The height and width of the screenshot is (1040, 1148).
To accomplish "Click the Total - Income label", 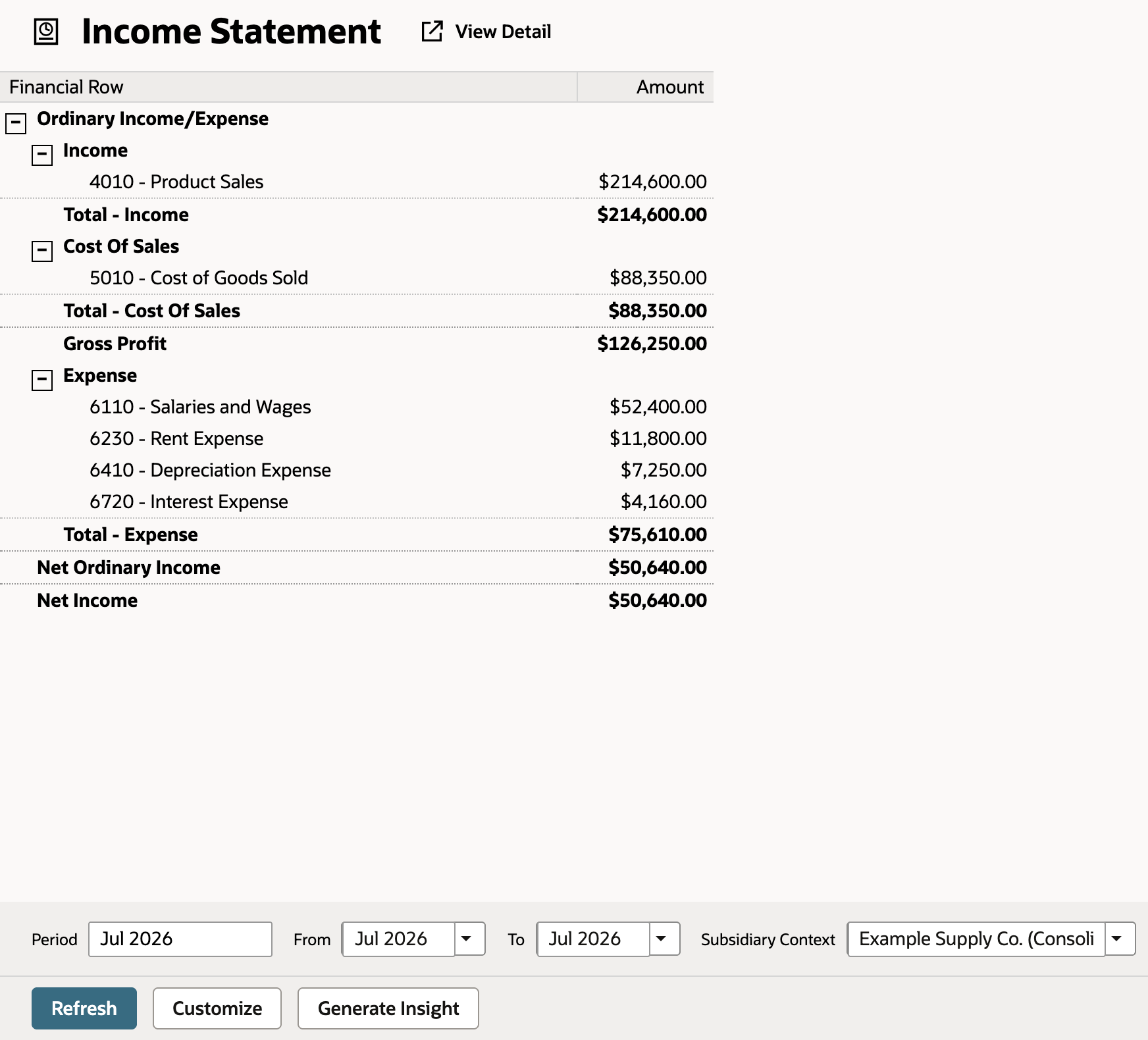I will 126,215.
